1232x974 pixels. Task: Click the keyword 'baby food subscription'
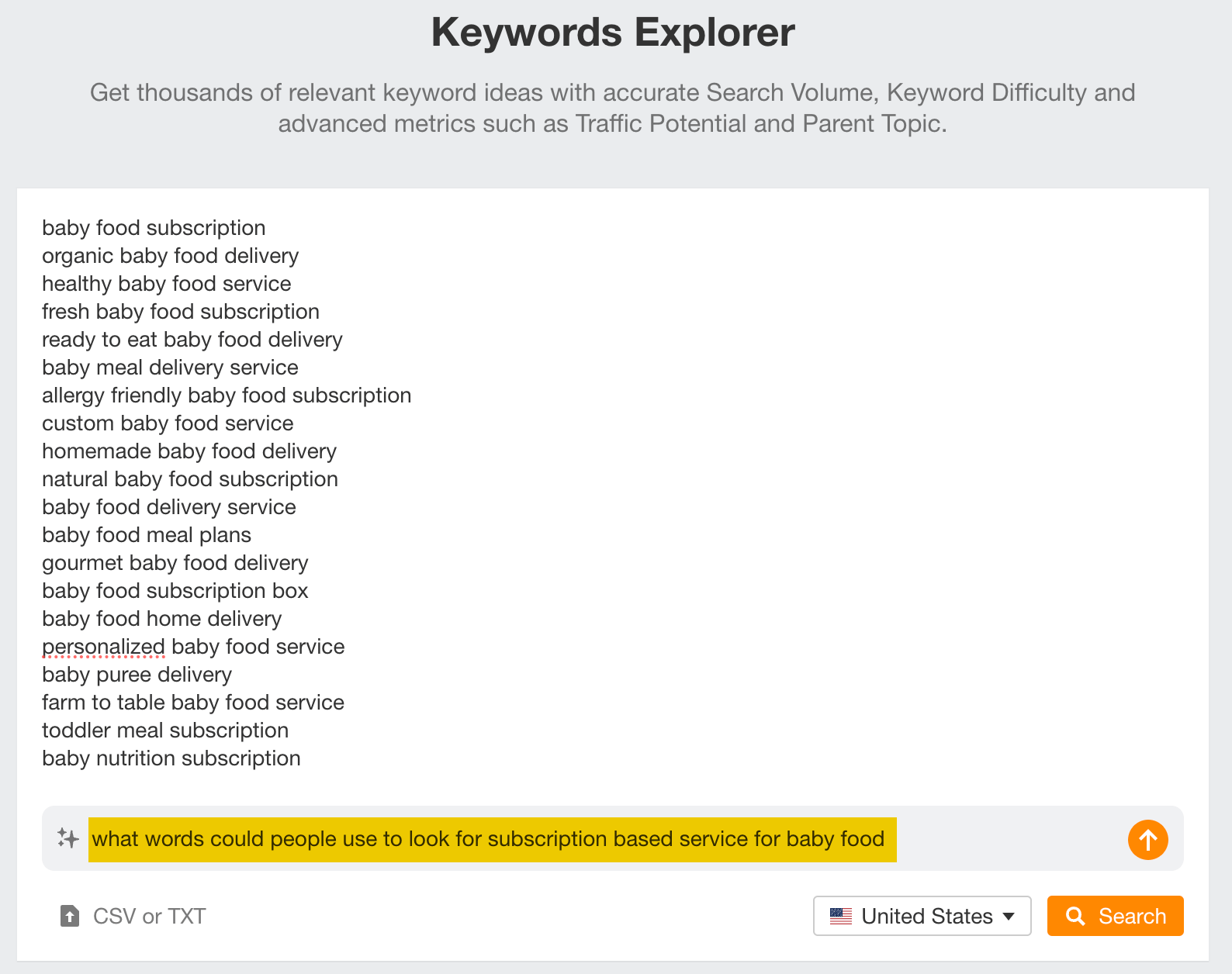point(153,228)
